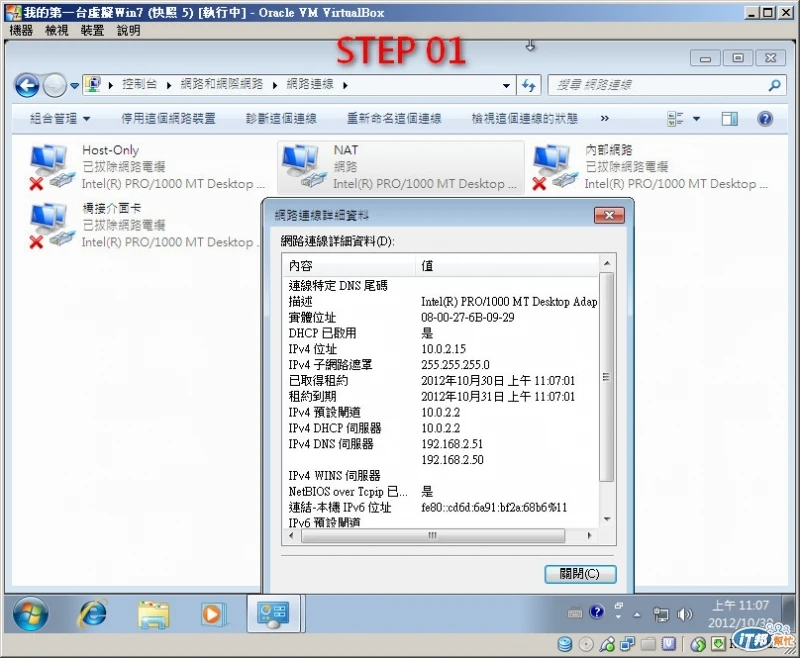Expand the toolbar overflow chevron

[605, 118]
